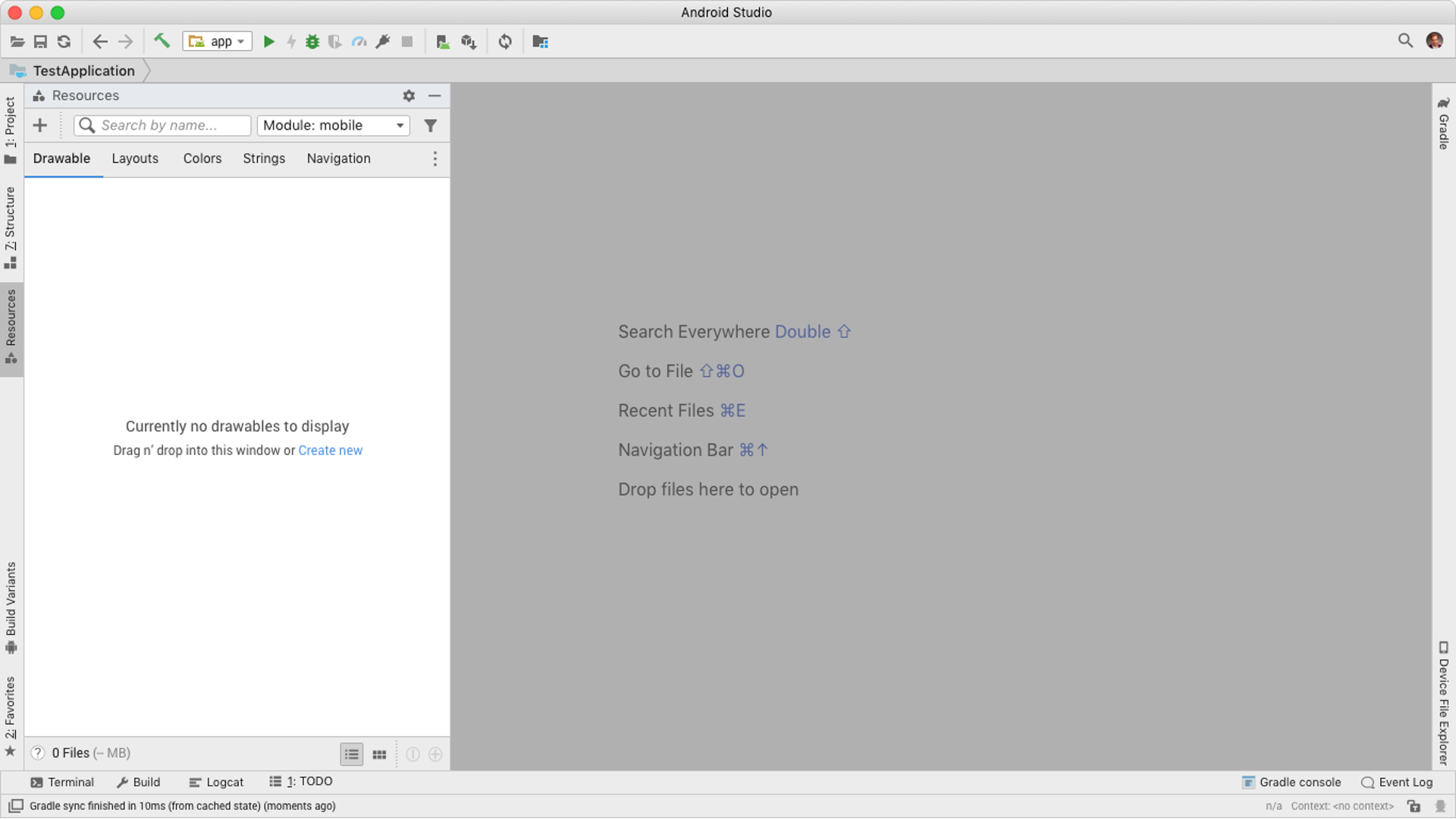
Task: Switch to the Colors tab
Action: [202, 158]
